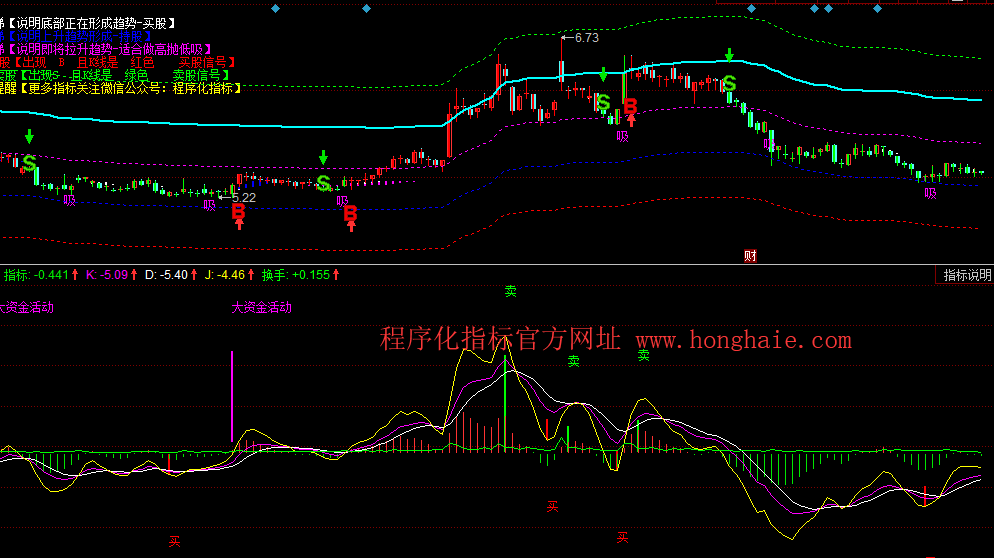
Task: Click the 换手 +0.155 turnover value
Action: (298, 275)
